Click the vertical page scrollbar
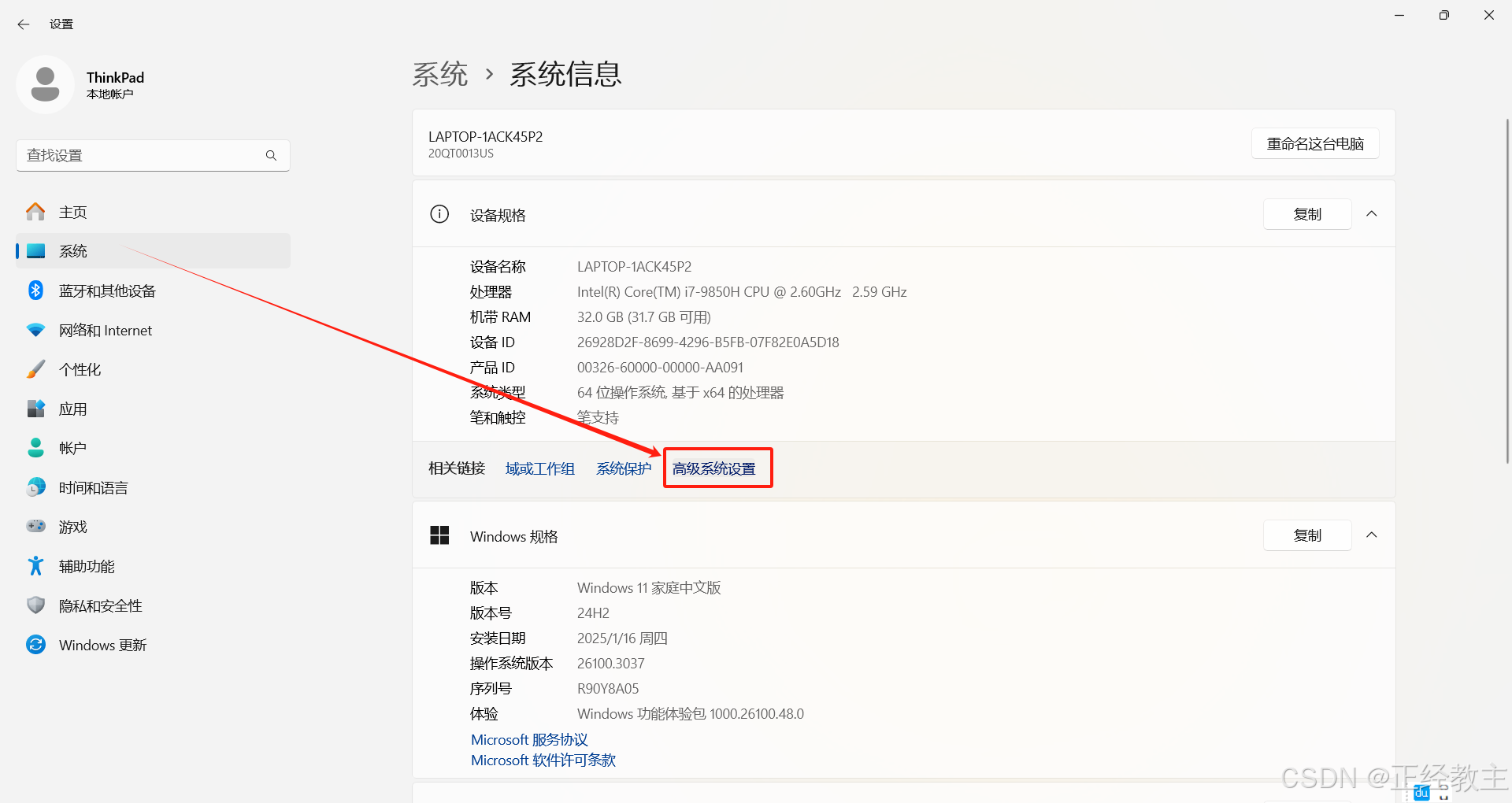Screen dimensions: 1512x803 pos(1507,291)
